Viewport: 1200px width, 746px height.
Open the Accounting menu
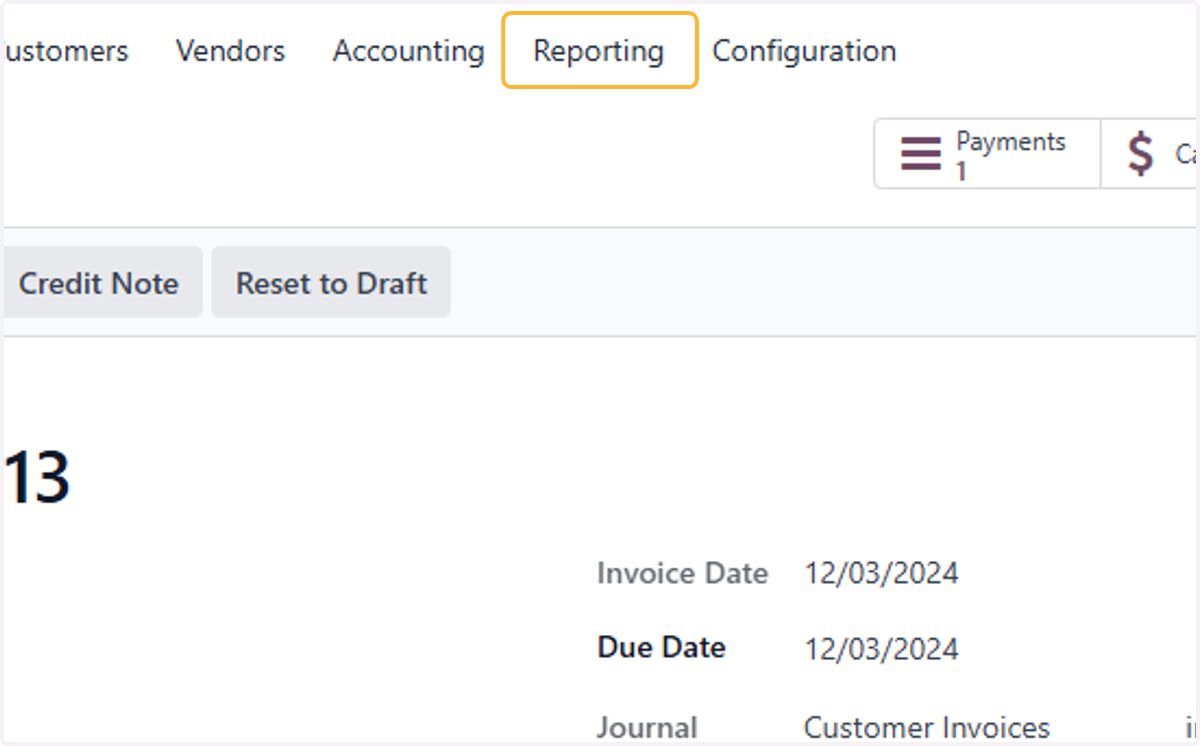pos(408,51)
